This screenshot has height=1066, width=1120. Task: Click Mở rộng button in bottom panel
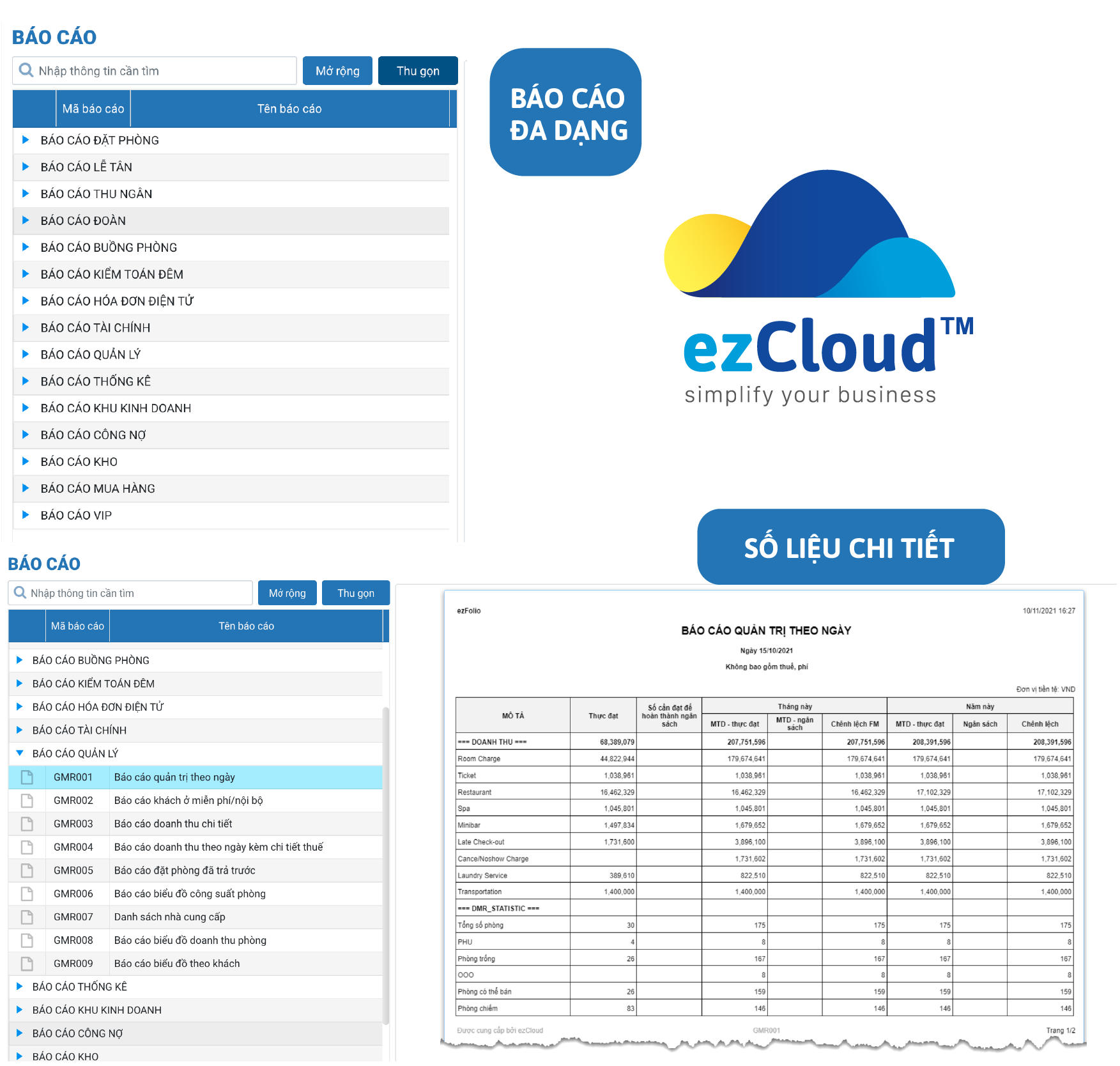click(x=288, y=592)
